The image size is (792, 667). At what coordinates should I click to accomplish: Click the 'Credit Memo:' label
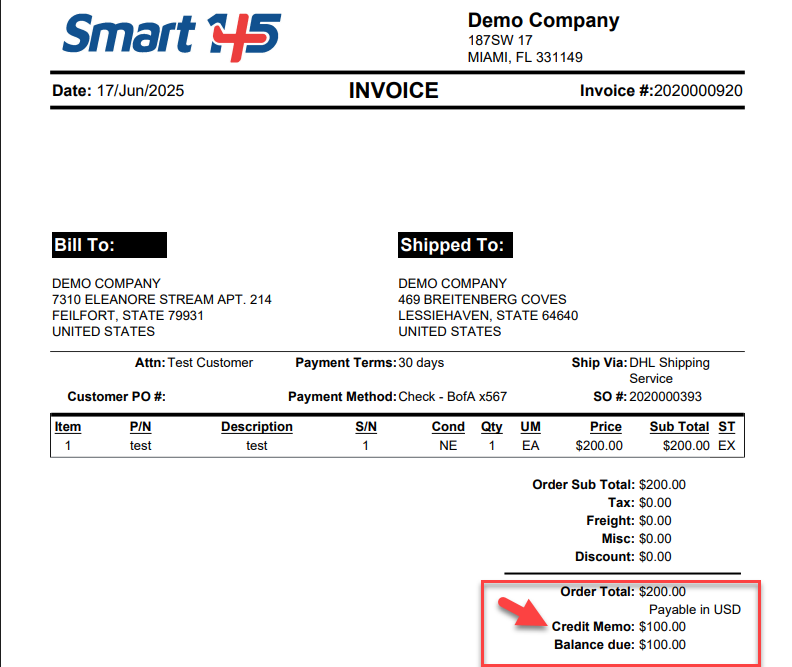[x=593, y=627]
